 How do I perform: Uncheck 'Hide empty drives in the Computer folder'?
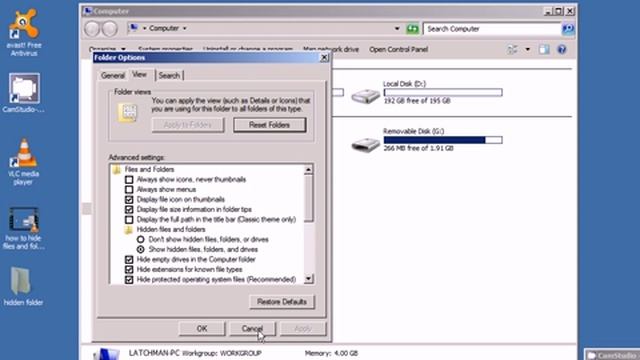click(129, 260)
